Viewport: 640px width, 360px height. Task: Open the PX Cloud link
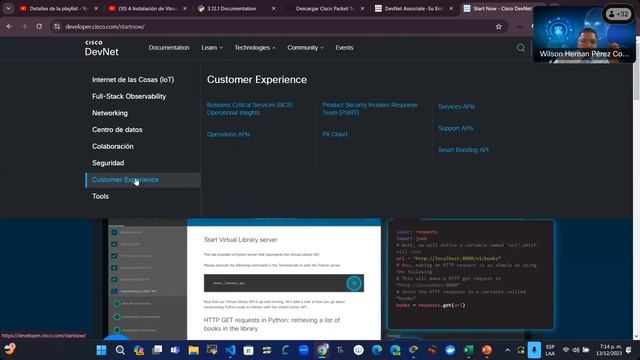pyautogui.click(x=335, y=134)
